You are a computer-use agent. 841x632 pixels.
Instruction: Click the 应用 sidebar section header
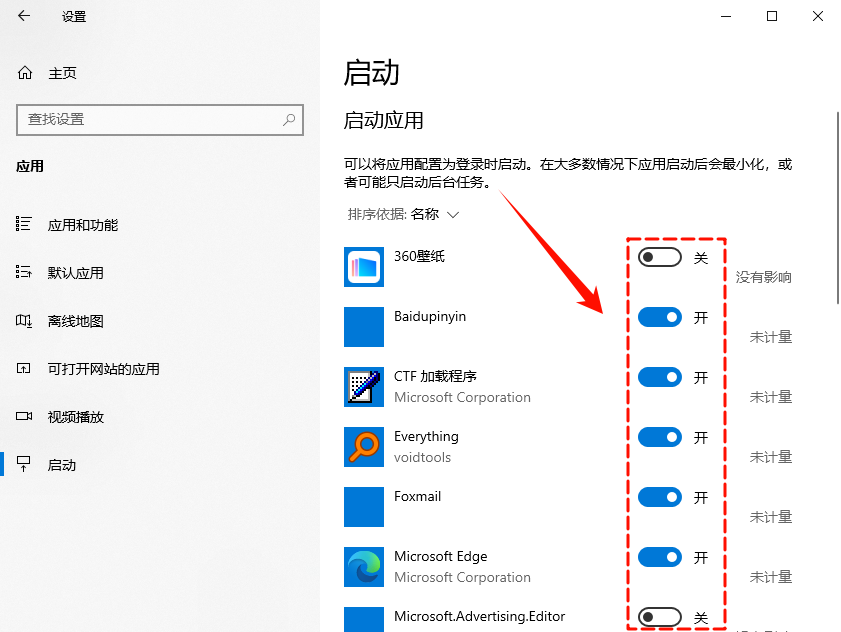[x=30, y=166]
